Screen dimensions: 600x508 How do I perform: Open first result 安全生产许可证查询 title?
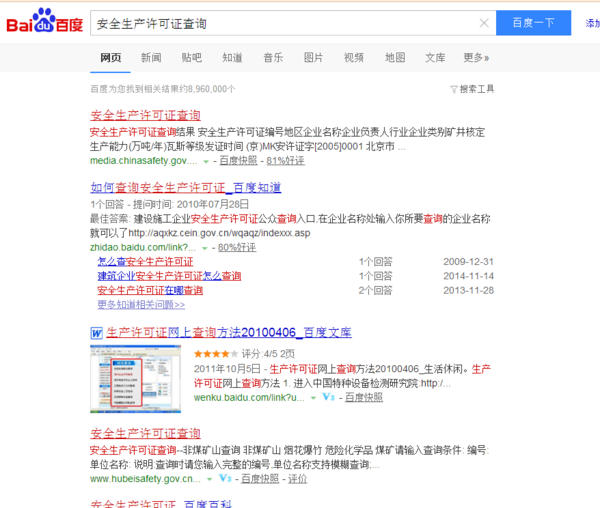(x=145, y=115)
